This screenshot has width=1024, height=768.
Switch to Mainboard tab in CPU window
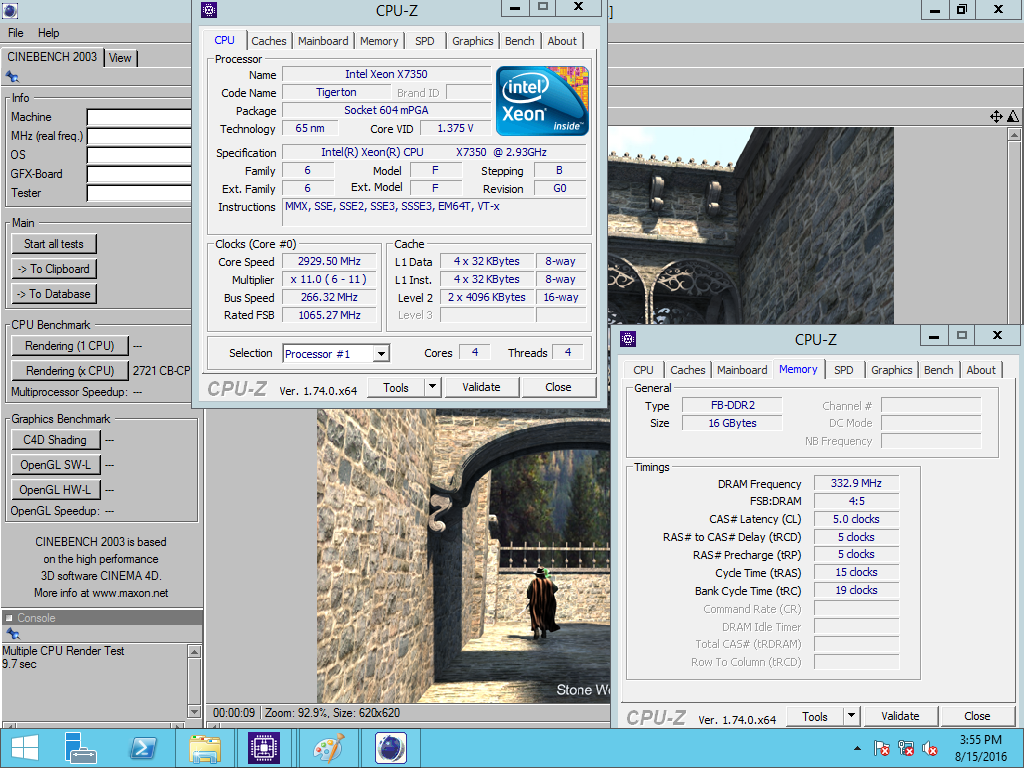coord(323,41)
